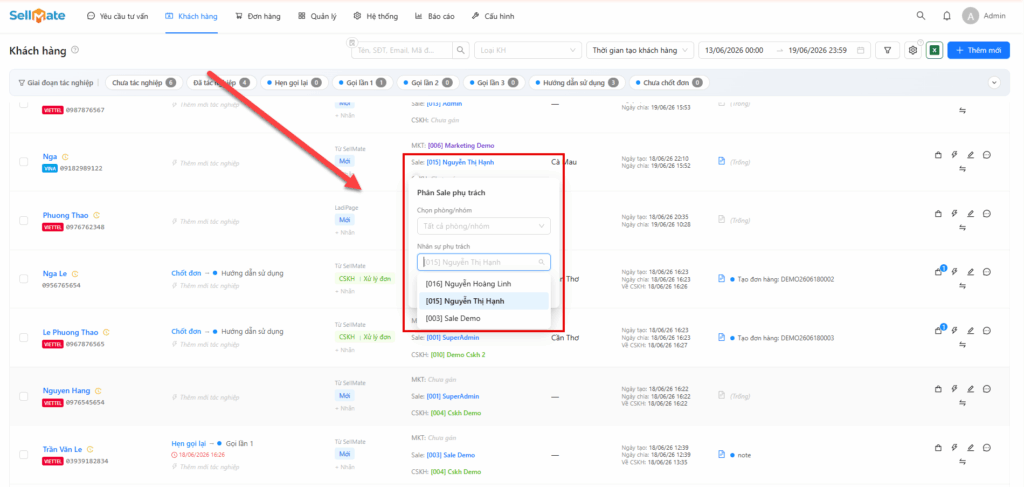Open the Thời gian tạo khách hàng dropdown
This screenshot has height=487, width=1024.
point(640,50)
